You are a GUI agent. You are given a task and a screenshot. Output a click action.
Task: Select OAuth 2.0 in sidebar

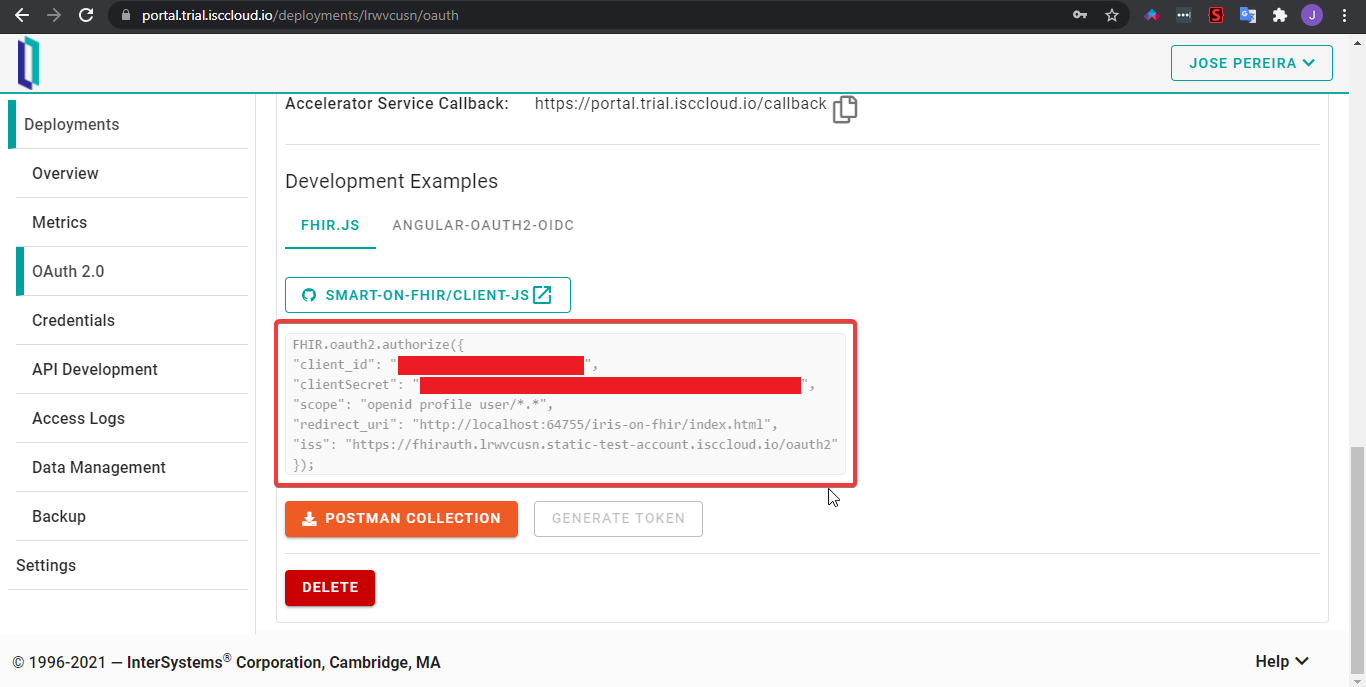132,271
